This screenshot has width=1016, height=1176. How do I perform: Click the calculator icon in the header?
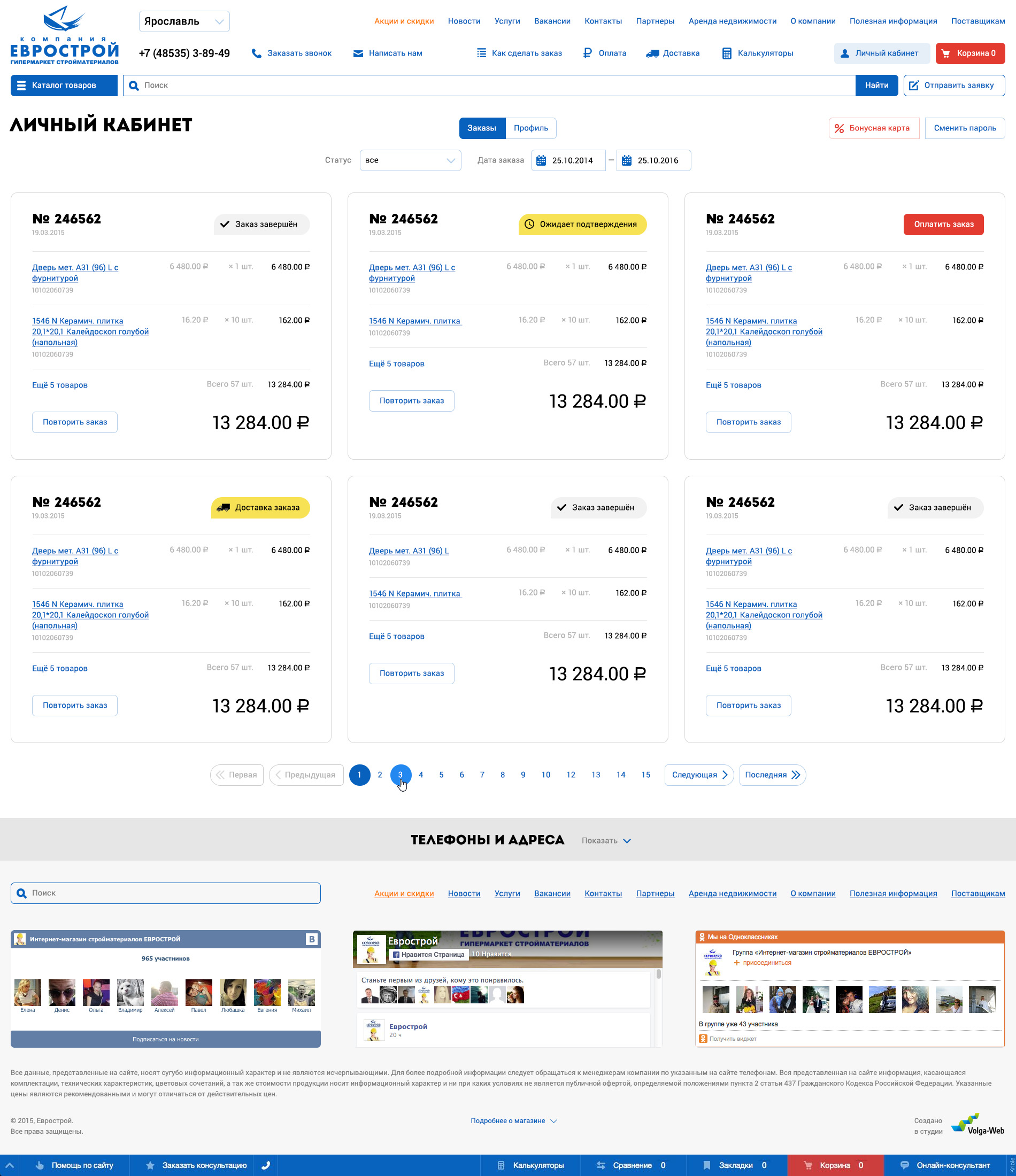[x=726, y=53]
